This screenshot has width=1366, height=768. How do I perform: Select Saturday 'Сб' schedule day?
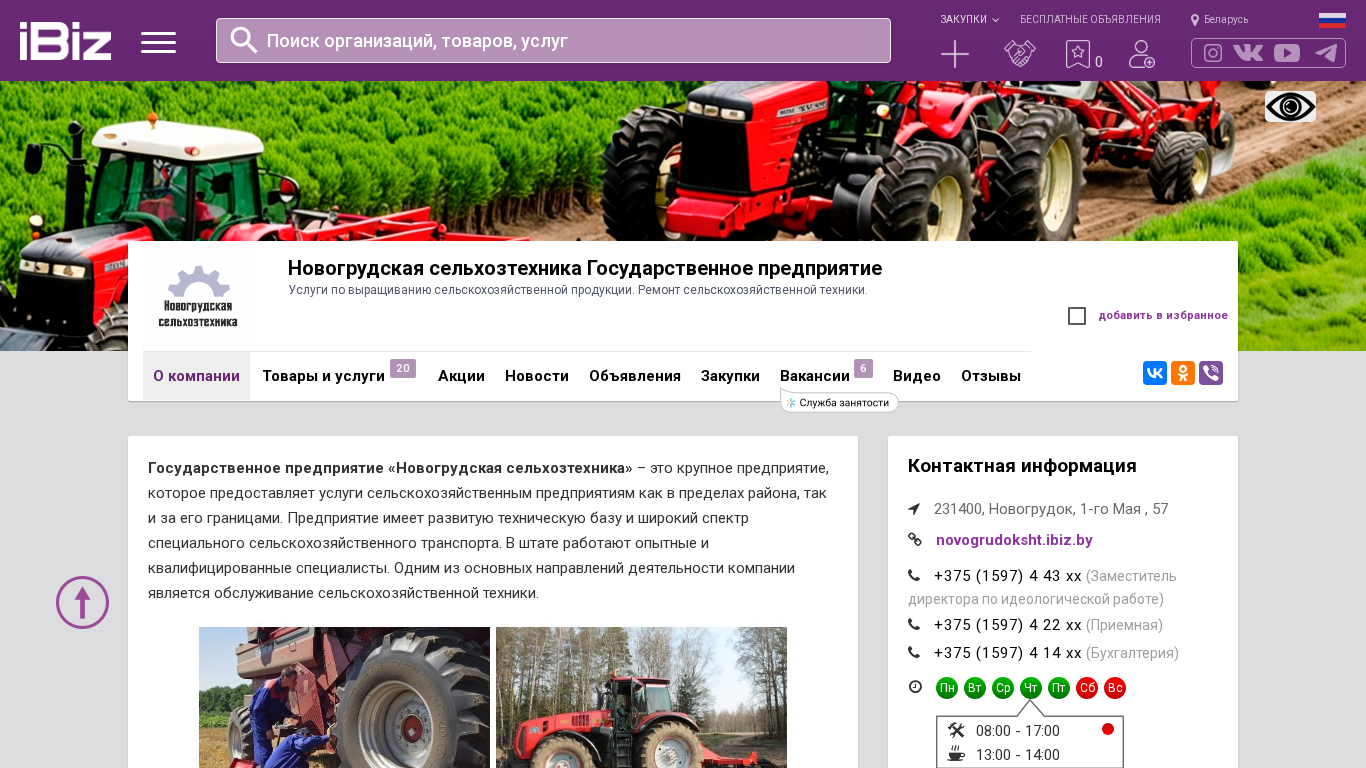(x=1087, y=688)
